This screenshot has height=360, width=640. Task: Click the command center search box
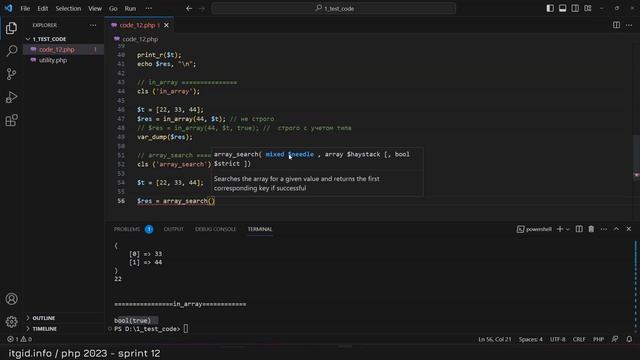tap(333, 8)
